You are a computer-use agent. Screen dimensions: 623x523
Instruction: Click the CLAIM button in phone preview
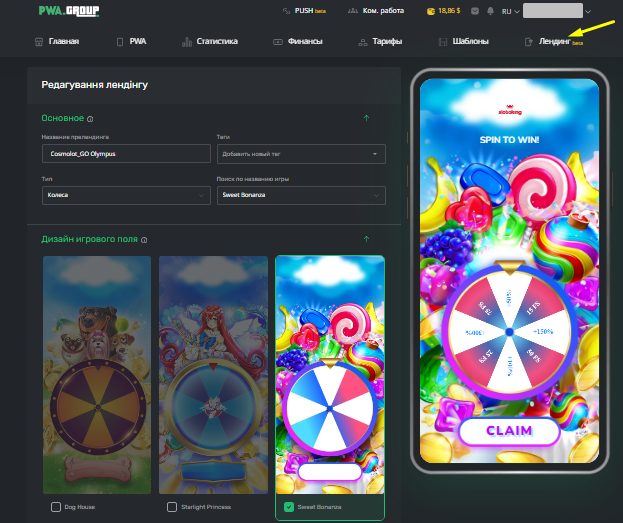point(509,431)
